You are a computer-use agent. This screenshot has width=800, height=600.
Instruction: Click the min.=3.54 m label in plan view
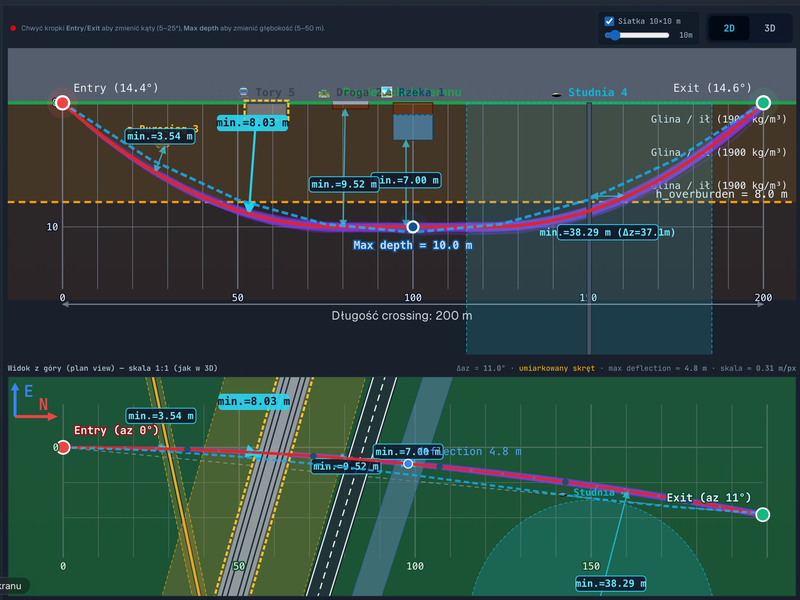[160, 416]
